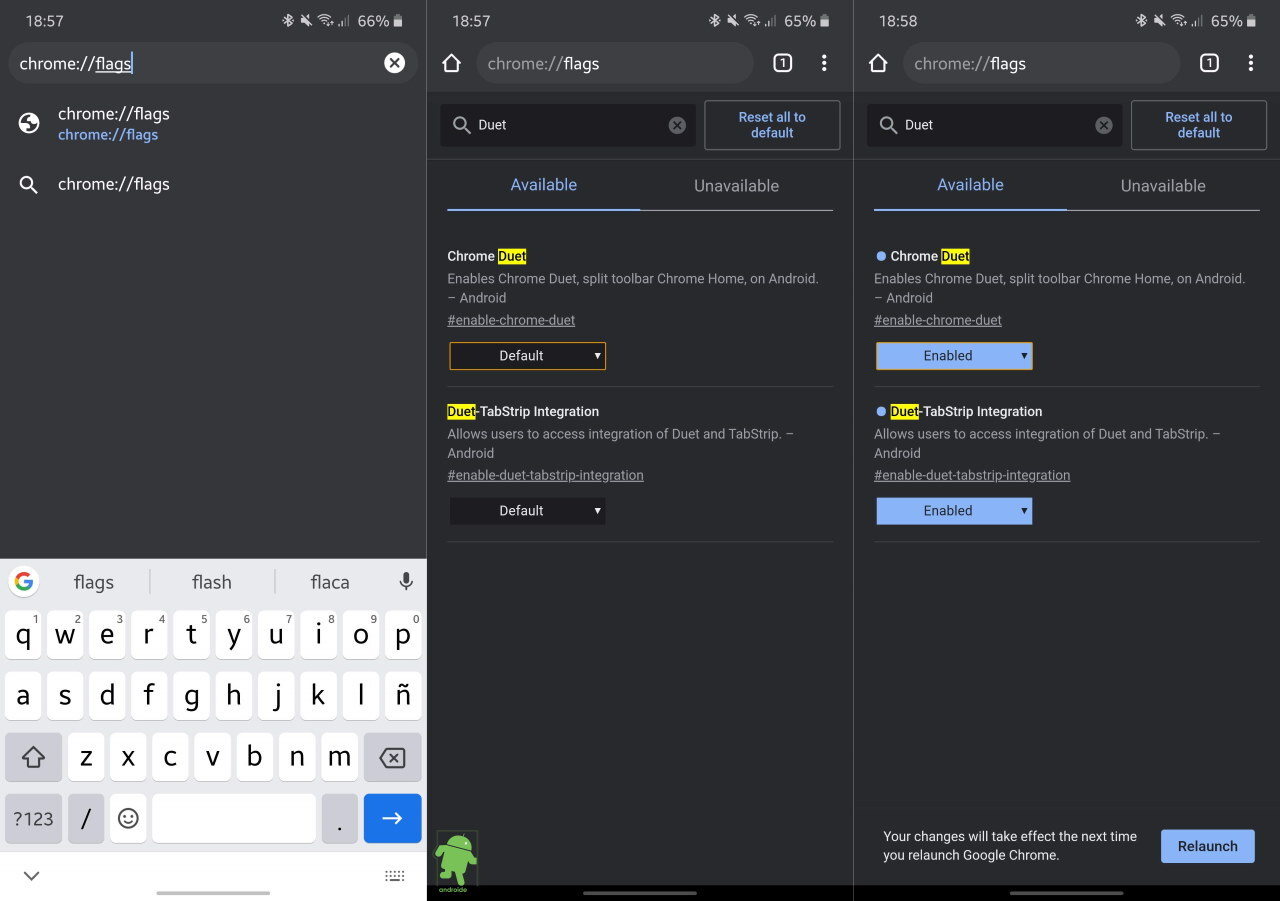Open the emoji keyboard with the smiley key
Image resolution: width=1280 pixels, height=901 pixels.
coord(128,818)
